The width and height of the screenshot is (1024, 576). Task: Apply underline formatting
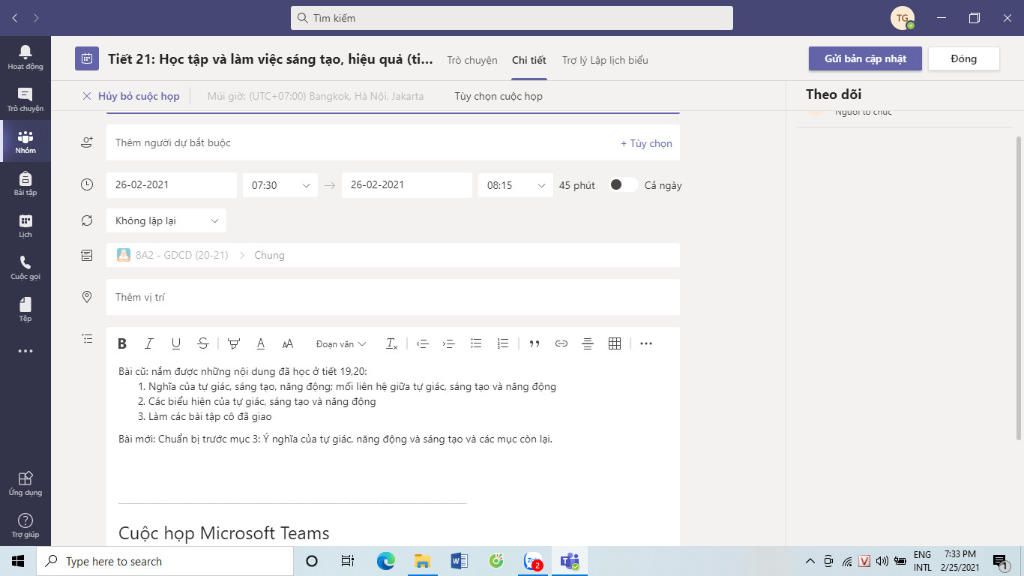(175, 344)
